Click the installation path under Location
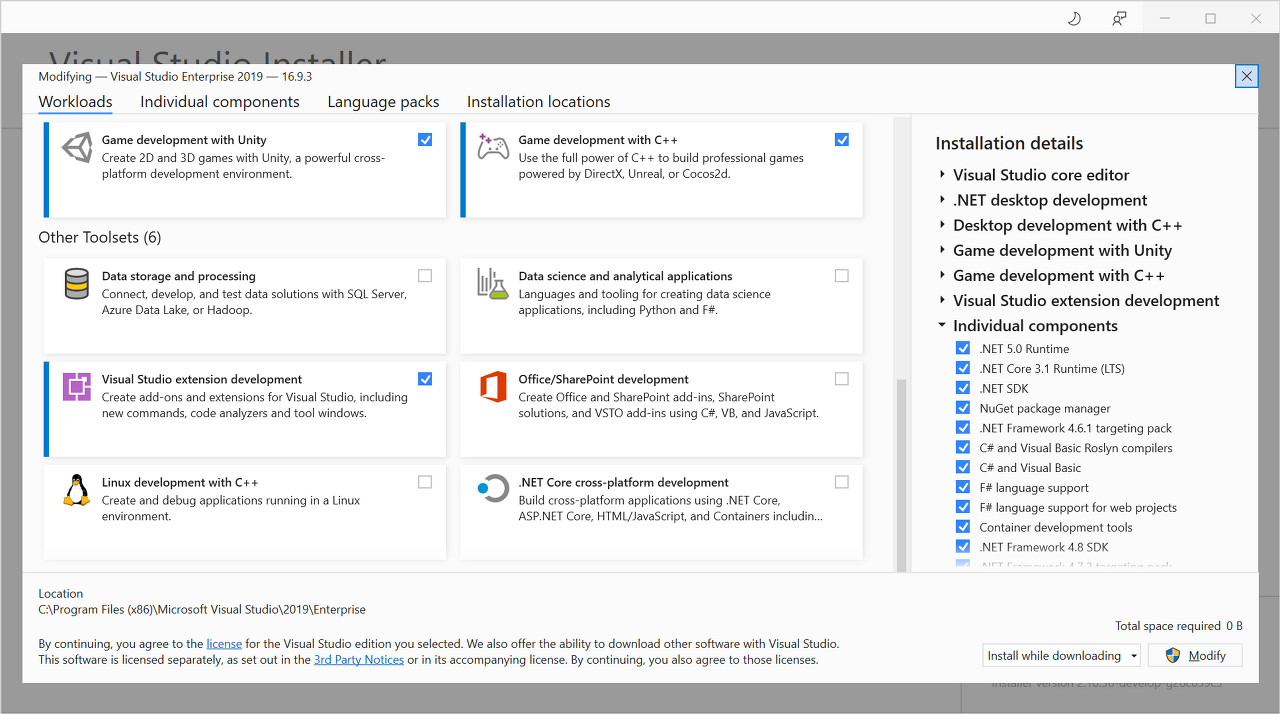Image resolution: width=1280 pixels, height=714 pixels. pos(202,609)
